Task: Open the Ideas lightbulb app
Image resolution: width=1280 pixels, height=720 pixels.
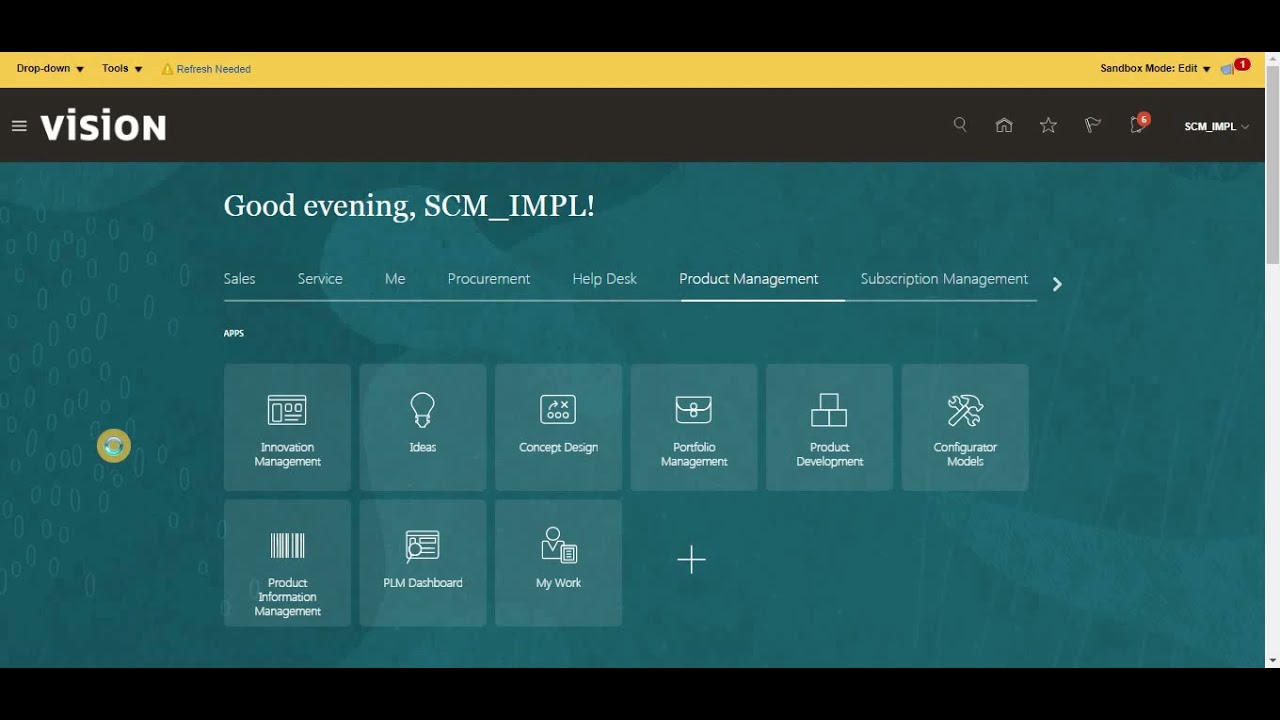Action: (x=423, y=427)
